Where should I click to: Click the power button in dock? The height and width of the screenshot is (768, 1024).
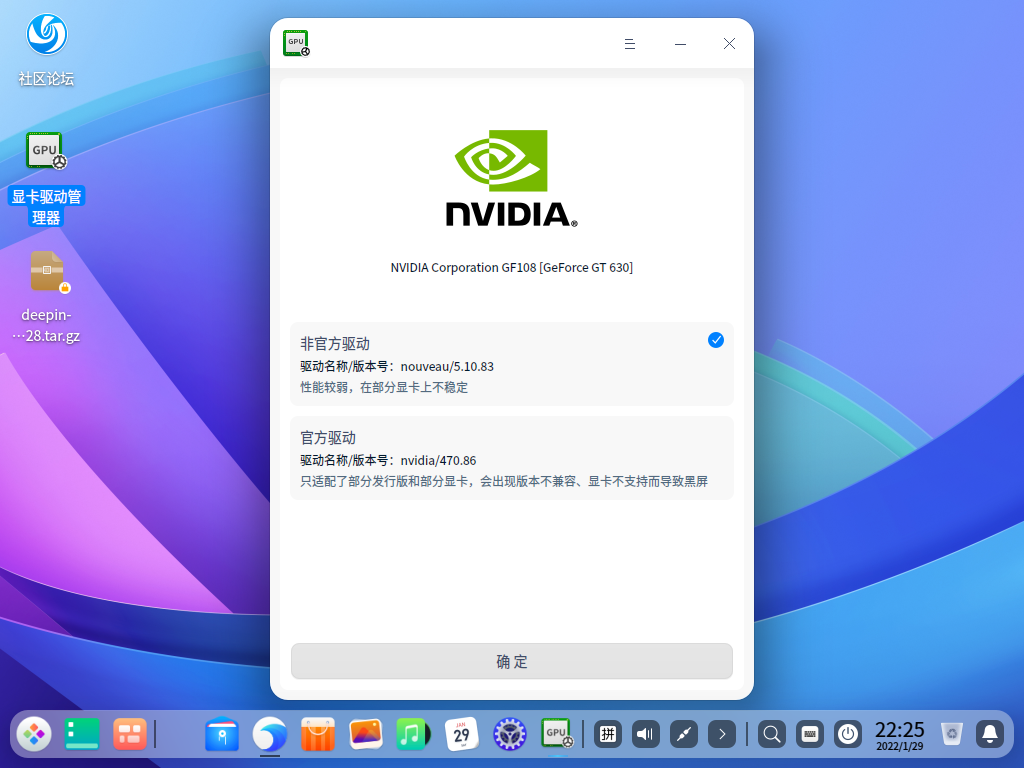tap(848, 734)
